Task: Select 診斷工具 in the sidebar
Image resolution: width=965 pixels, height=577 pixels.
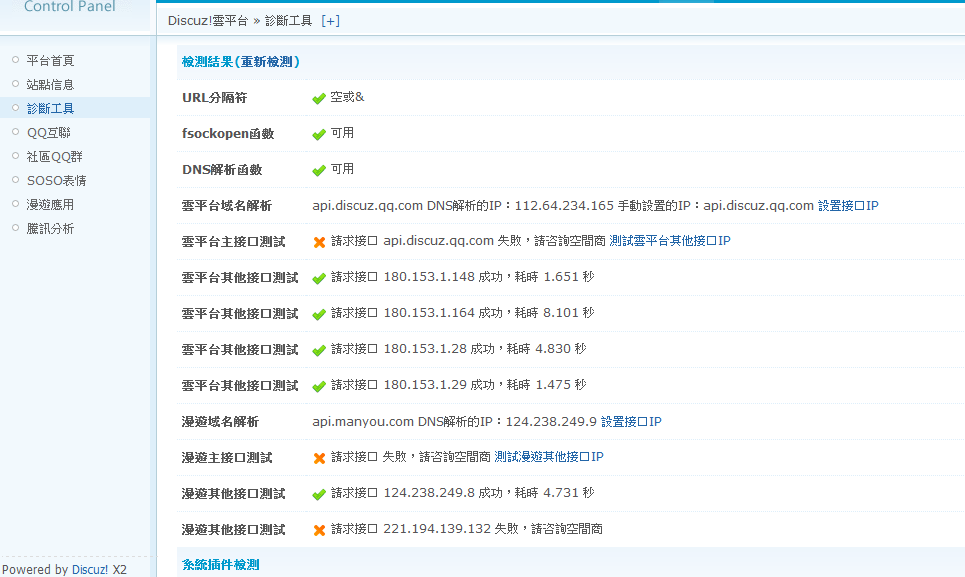Action: pos(50,108)
